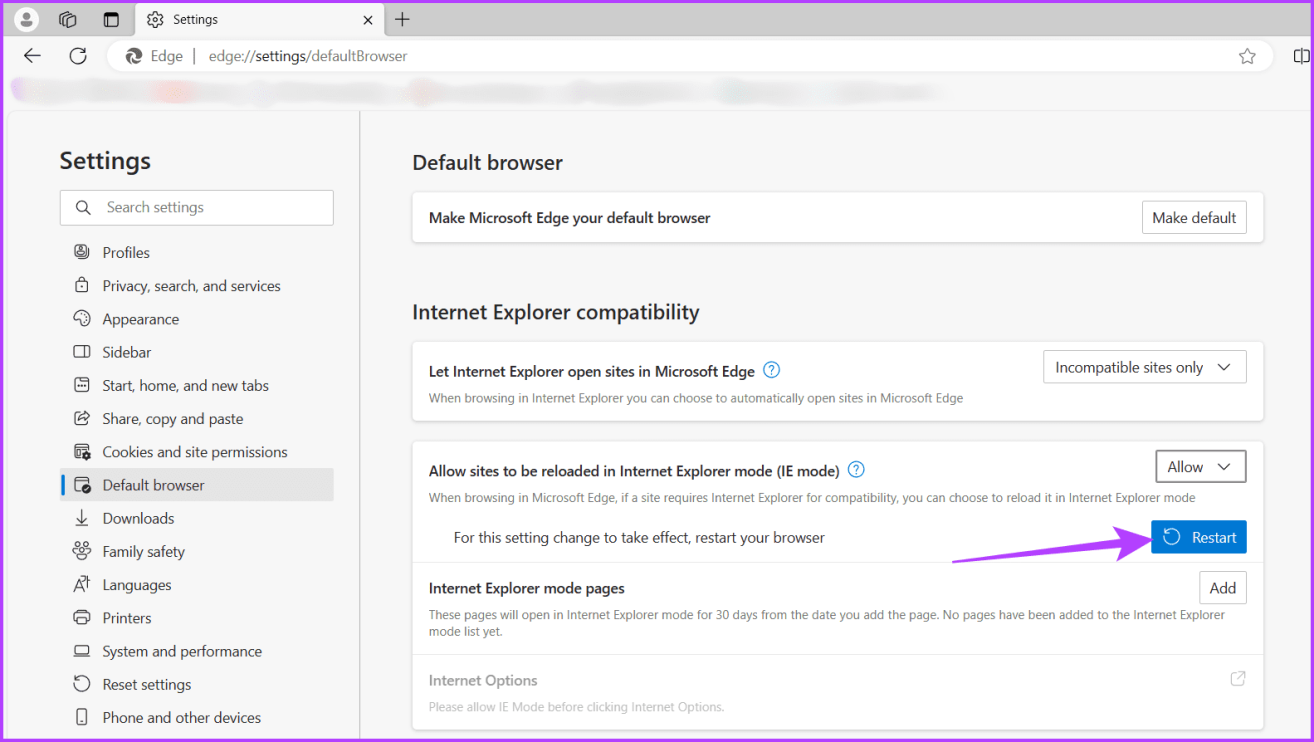Screen dimensions: 1314x742
Task: Click the Make default button
Action: [x=1194, y=217]
